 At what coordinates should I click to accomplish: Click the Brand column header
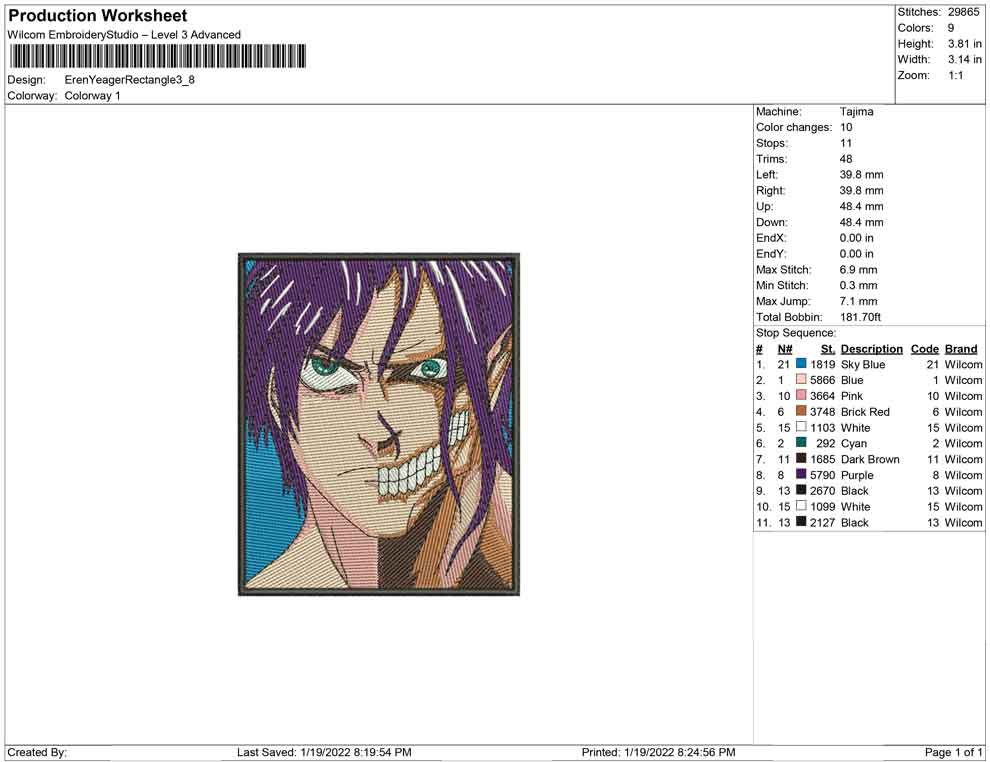(961, 349)
